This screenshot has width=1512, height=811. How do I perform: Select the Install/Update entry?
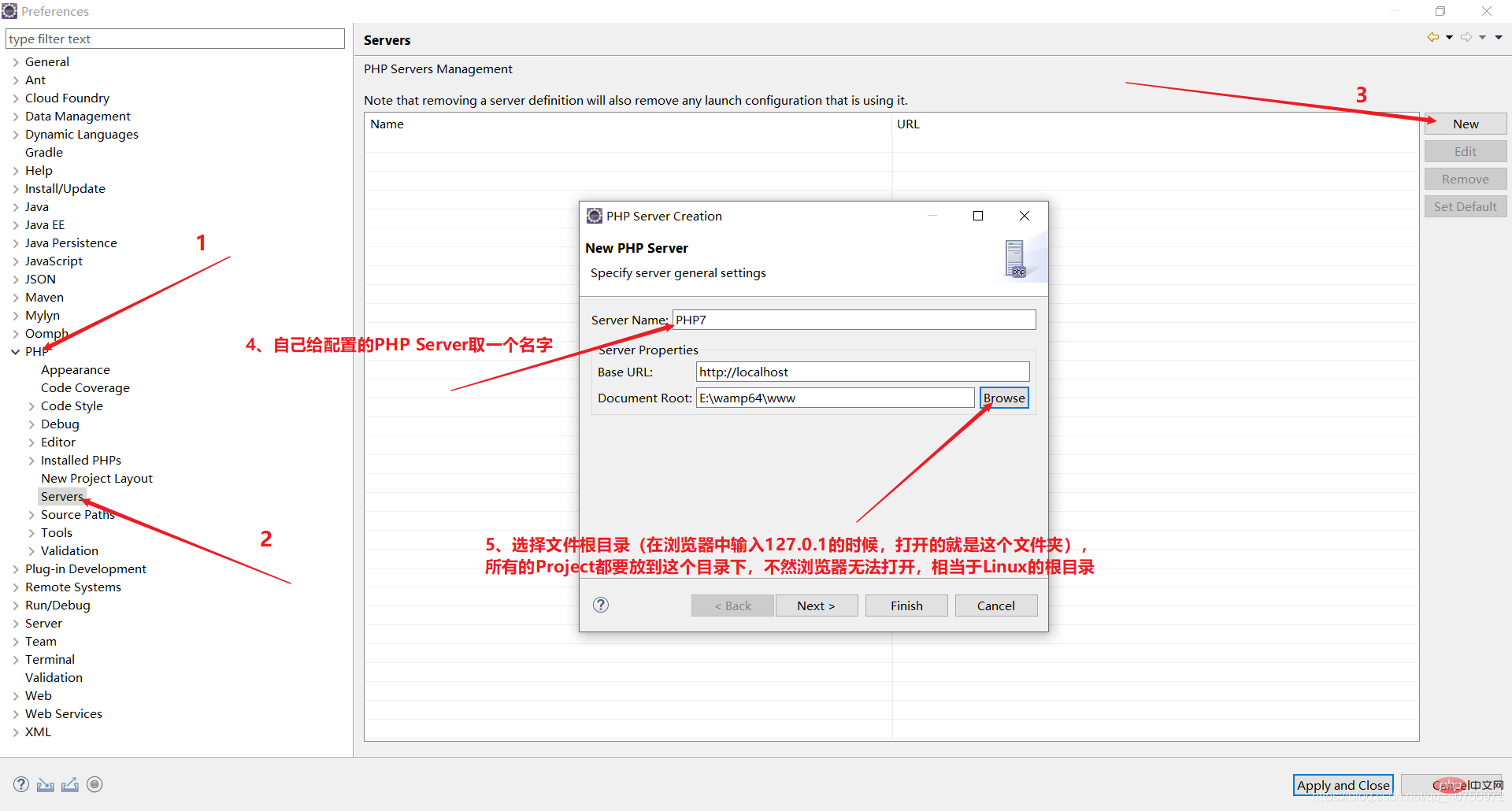pos(65,188)
